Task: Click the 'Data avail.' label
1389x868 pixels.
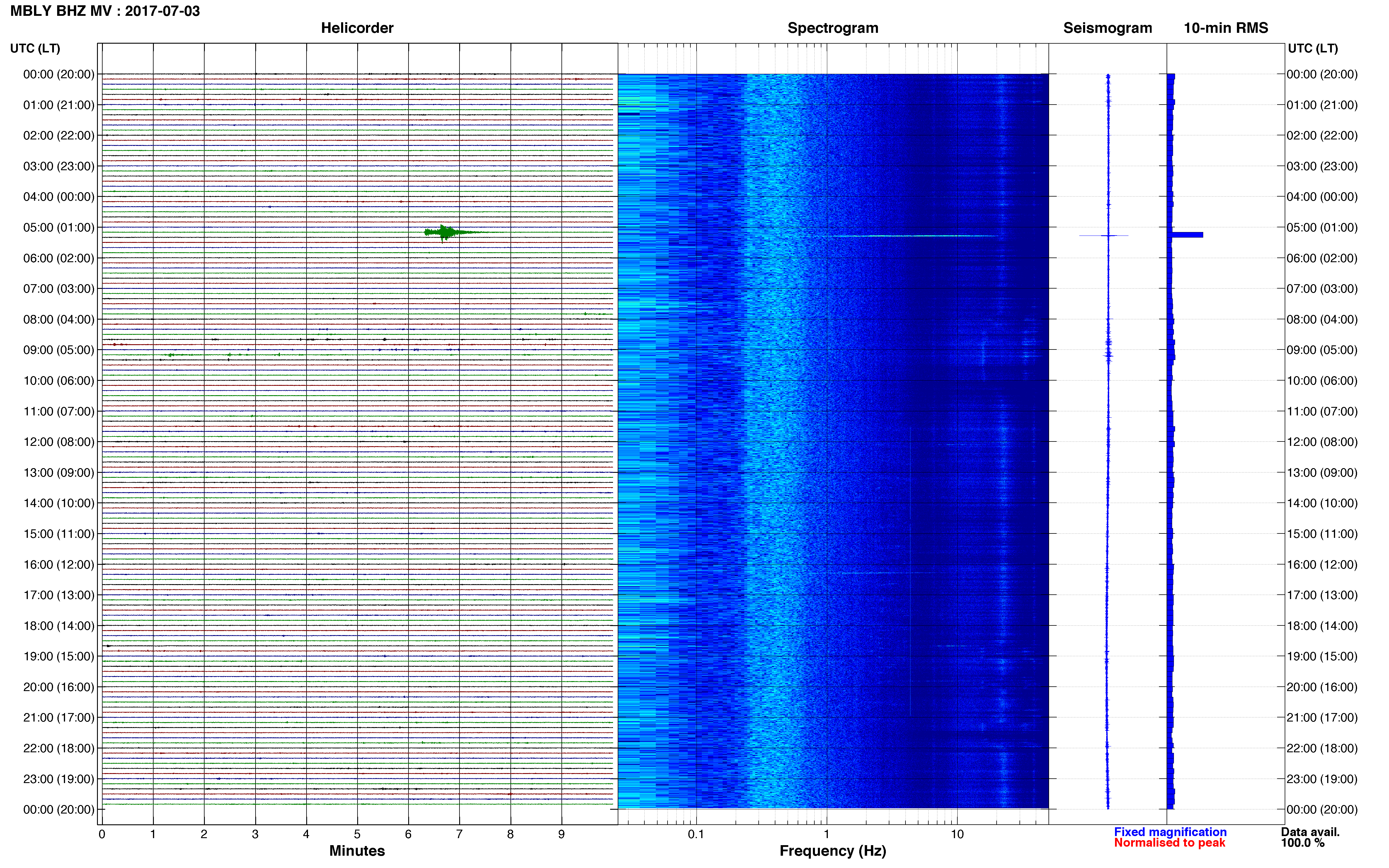Action: 1310,832
